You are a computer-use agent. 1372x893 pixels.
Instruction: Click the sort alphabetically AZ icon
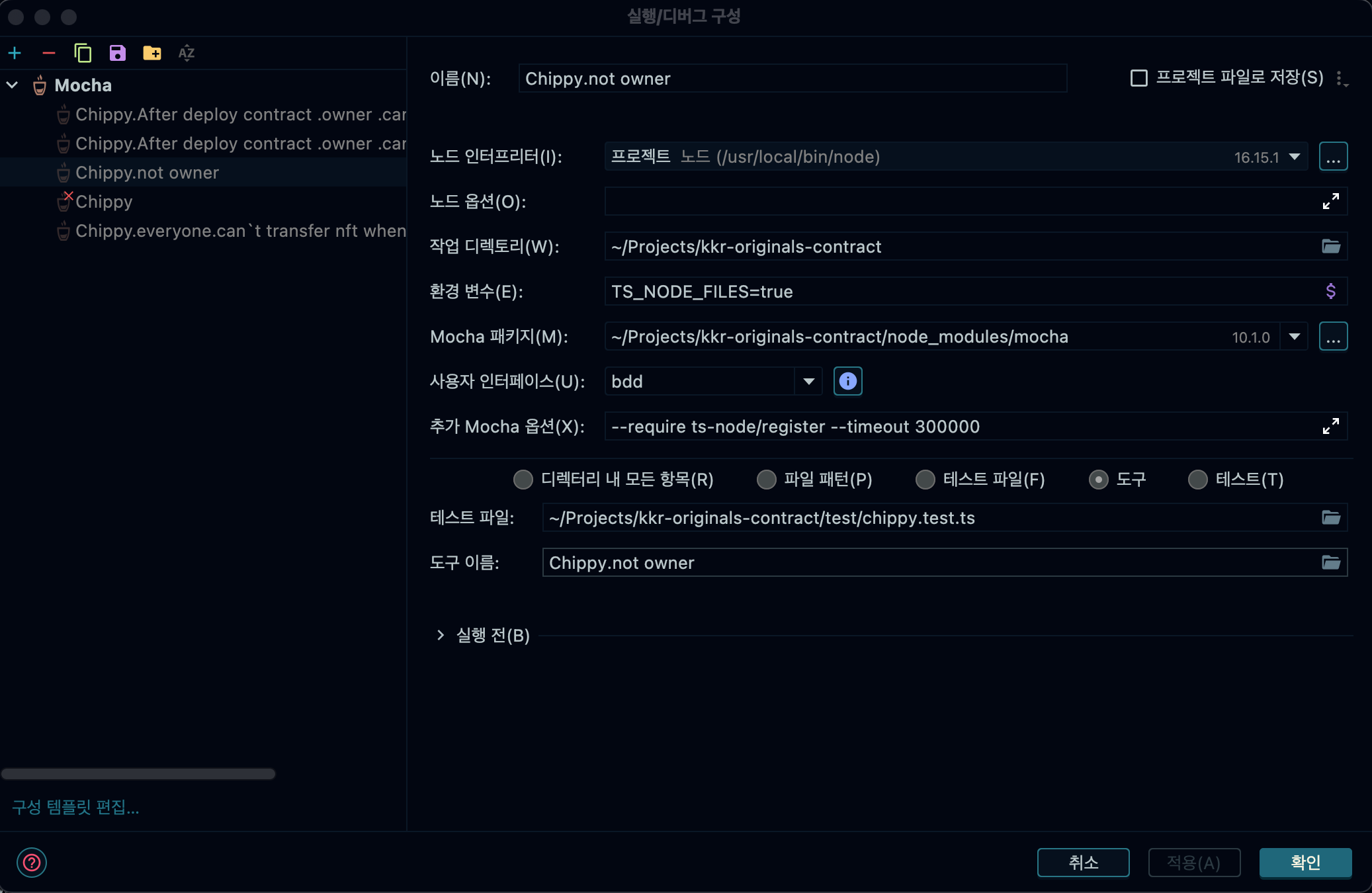pyautogui.click(x=187, y=53)
